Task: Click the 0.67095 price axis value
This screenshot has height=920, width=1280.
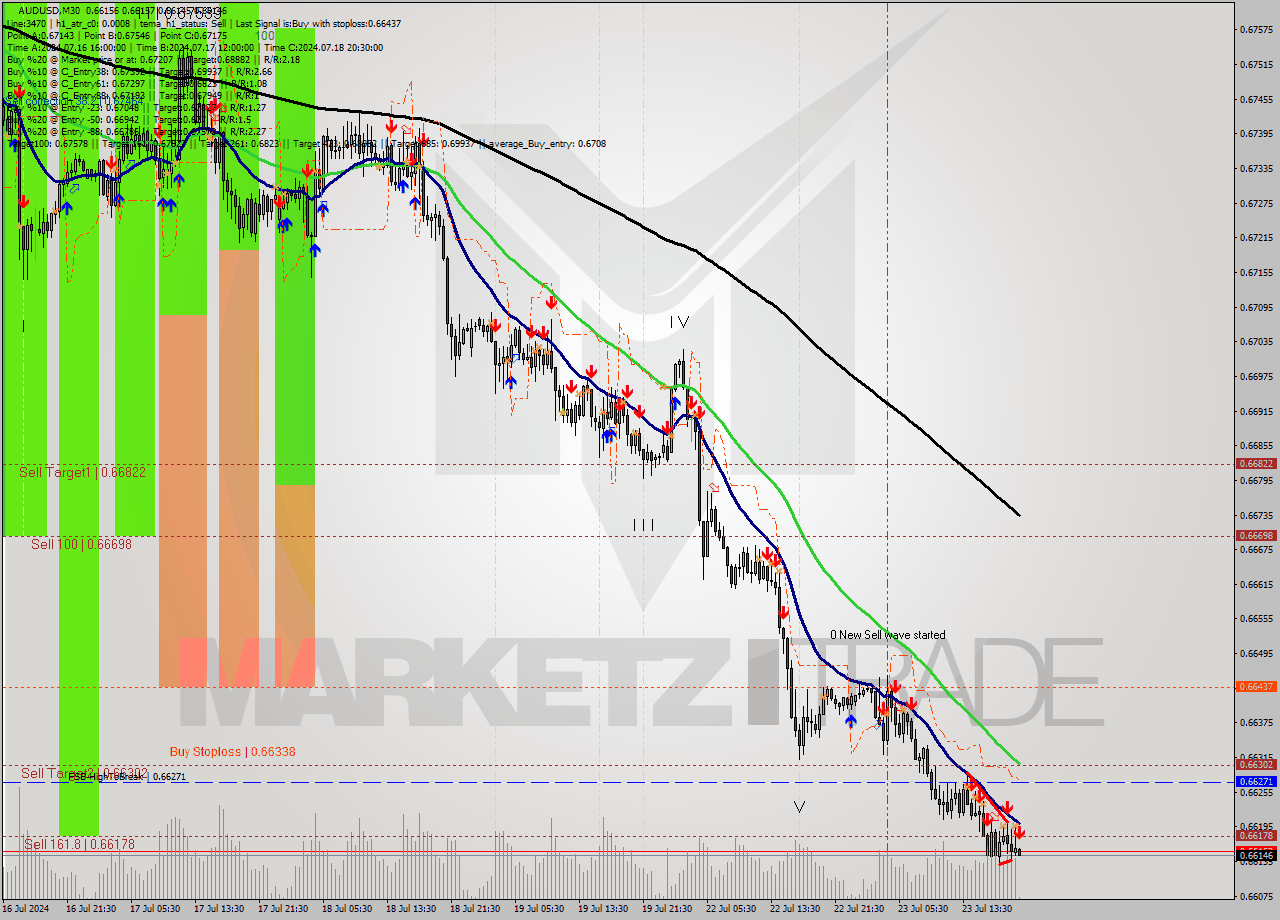Action: [1256, 307]
